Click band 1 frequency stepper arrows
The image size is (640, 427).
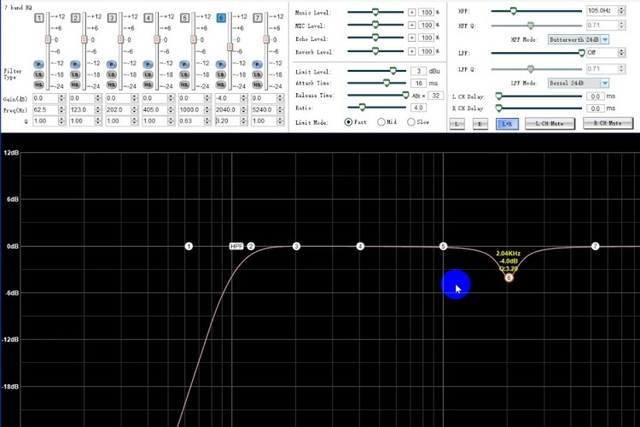[x=62, y=110]
